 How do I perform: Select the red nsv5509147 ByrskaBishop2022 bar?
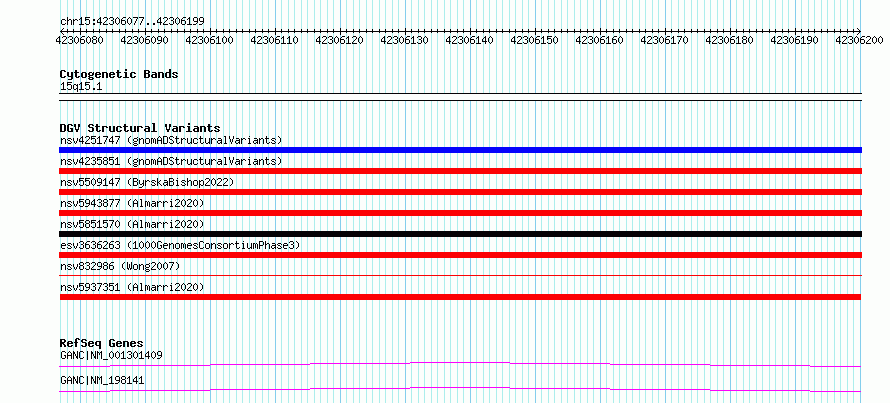[x=460, y=192]
